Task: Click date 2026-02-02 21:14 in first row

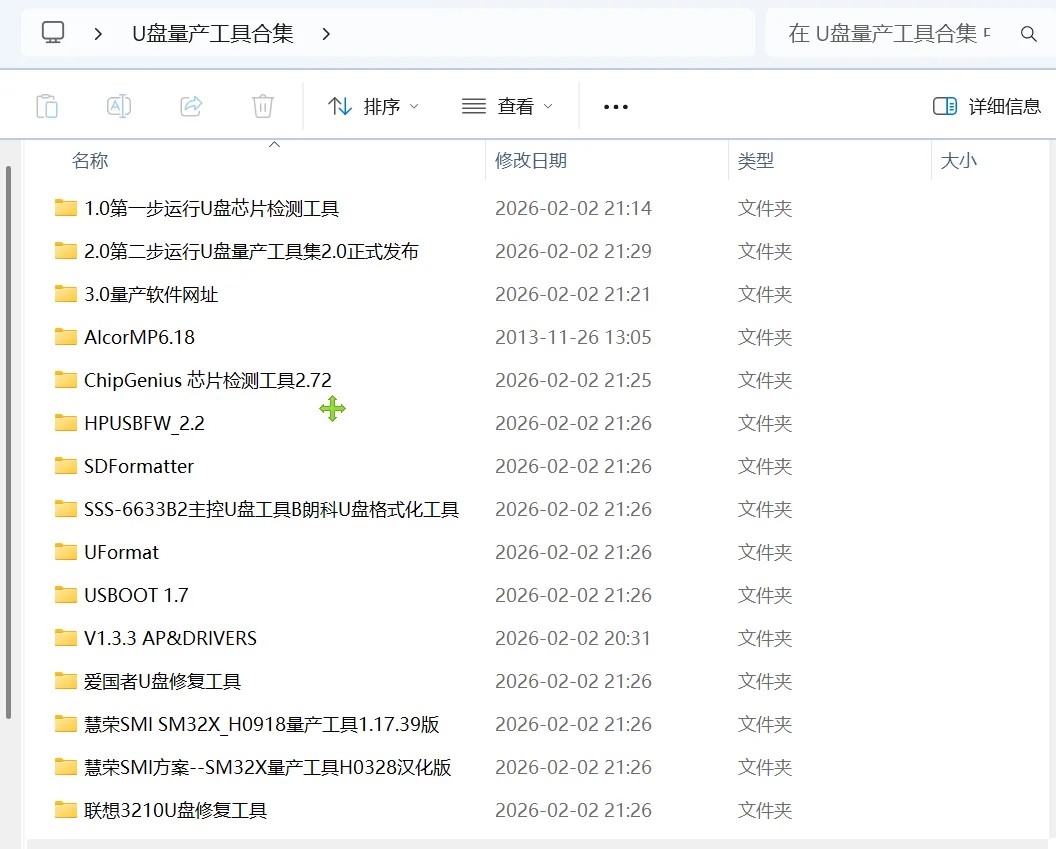Action: (573, 209)
